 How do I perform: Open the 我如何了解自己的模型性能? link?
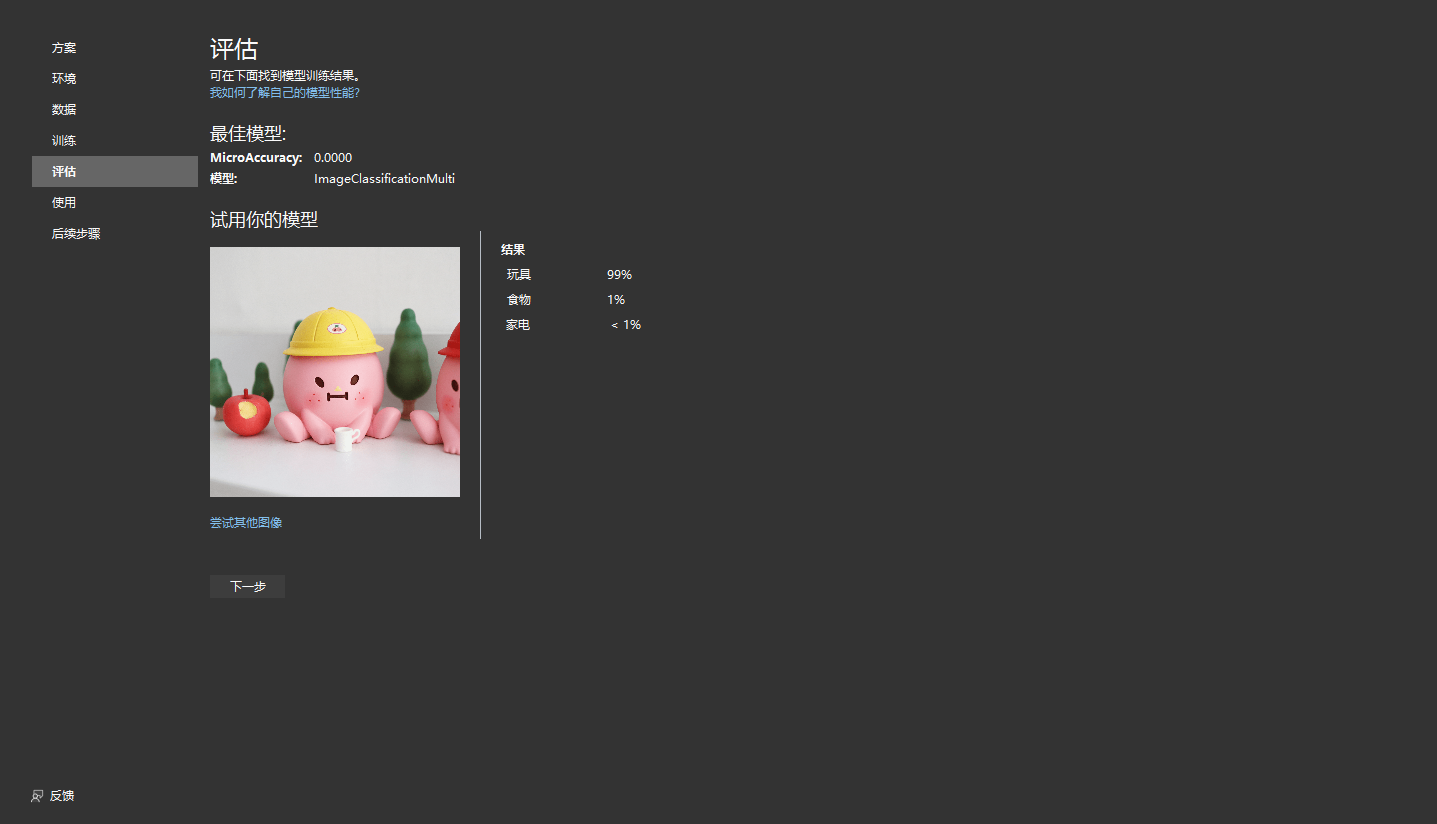pyautogui.click(x=285, y=93)
